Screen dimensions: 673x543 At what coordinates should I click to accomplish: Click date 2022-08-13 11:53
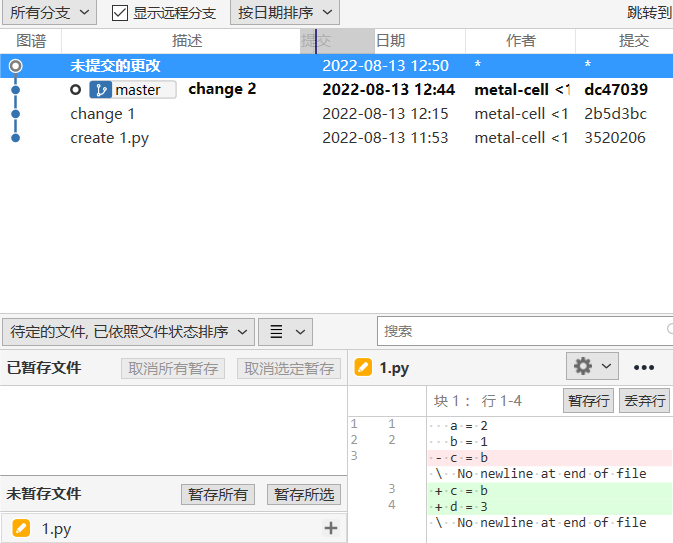385,138
